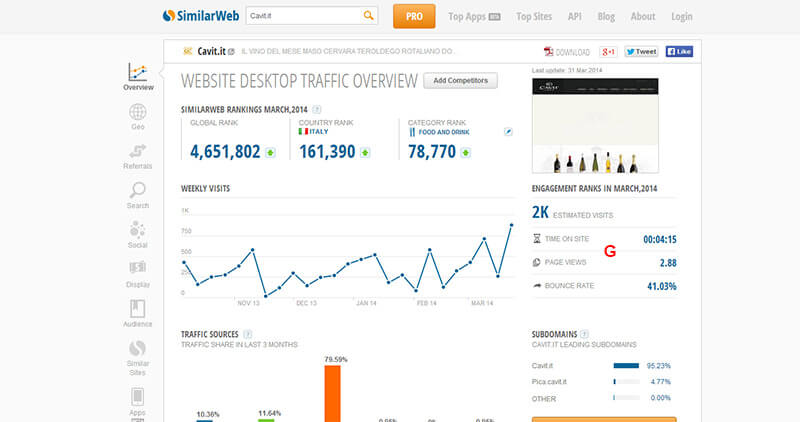Click the edit icon by Category Rank
The width and height of the screenshot is (800, 422).
(508, 132)
